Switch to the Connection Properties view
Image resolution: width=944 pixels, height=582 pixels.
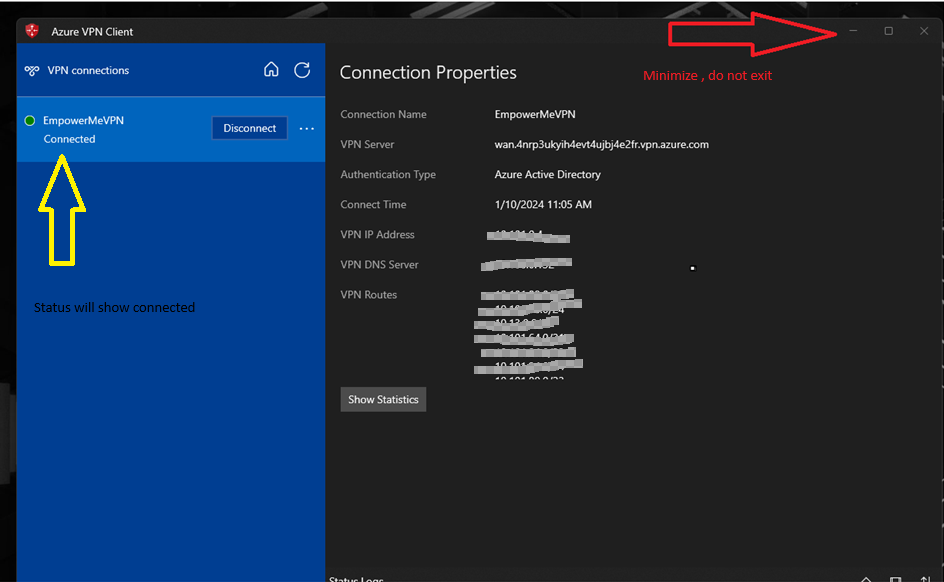428,72
